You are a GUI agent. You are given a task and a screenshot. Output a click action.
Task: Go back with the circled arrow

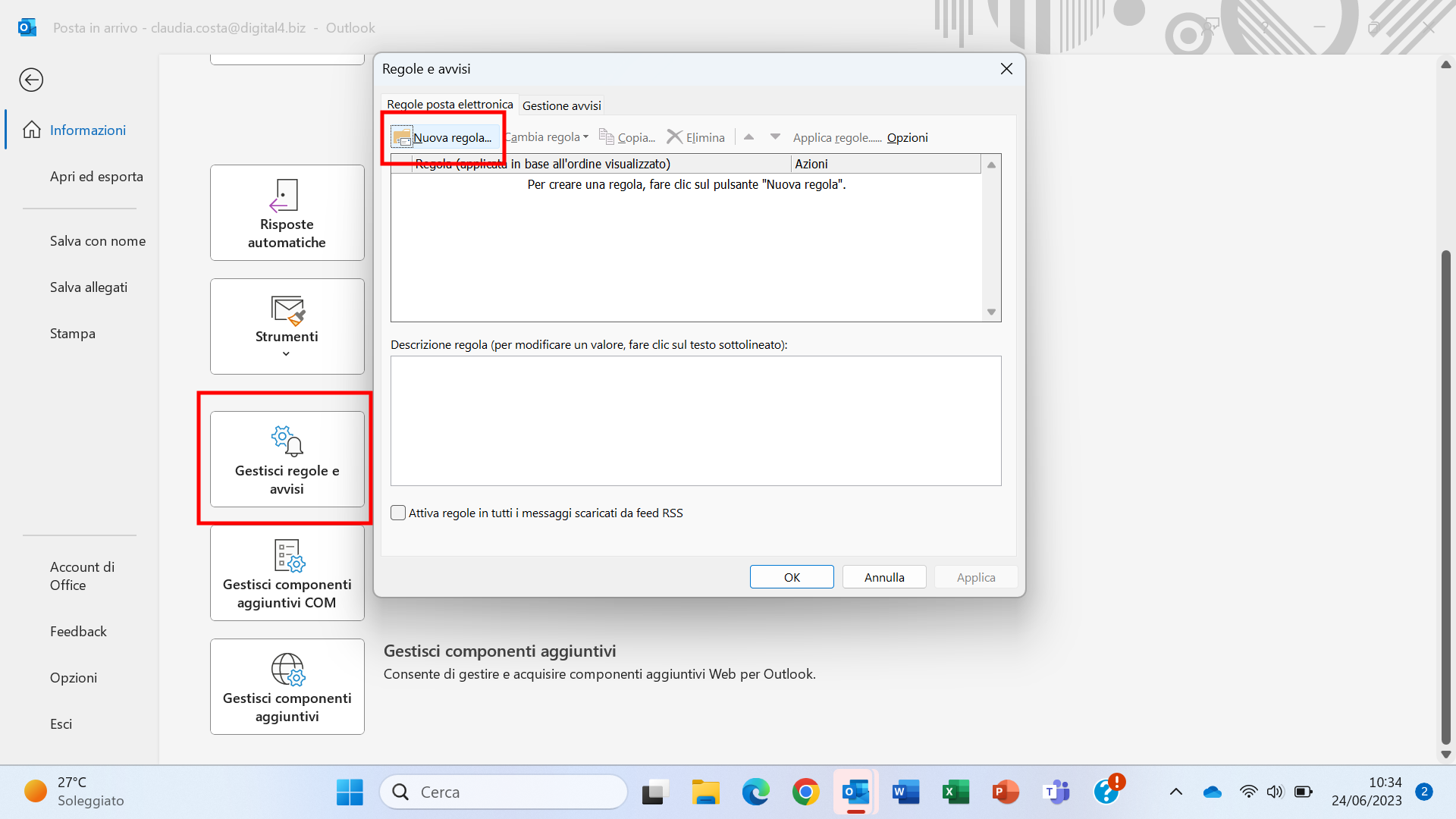31,80
